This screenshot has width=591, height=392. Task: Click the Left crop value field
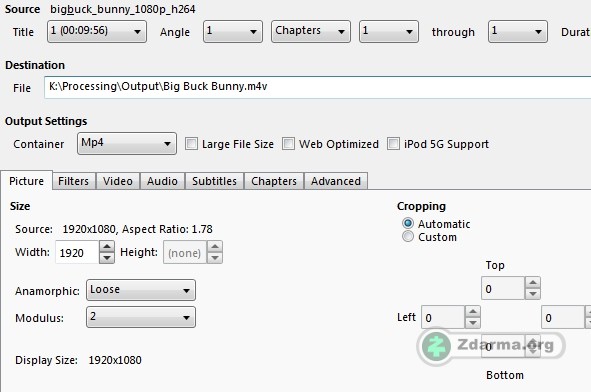443,317
